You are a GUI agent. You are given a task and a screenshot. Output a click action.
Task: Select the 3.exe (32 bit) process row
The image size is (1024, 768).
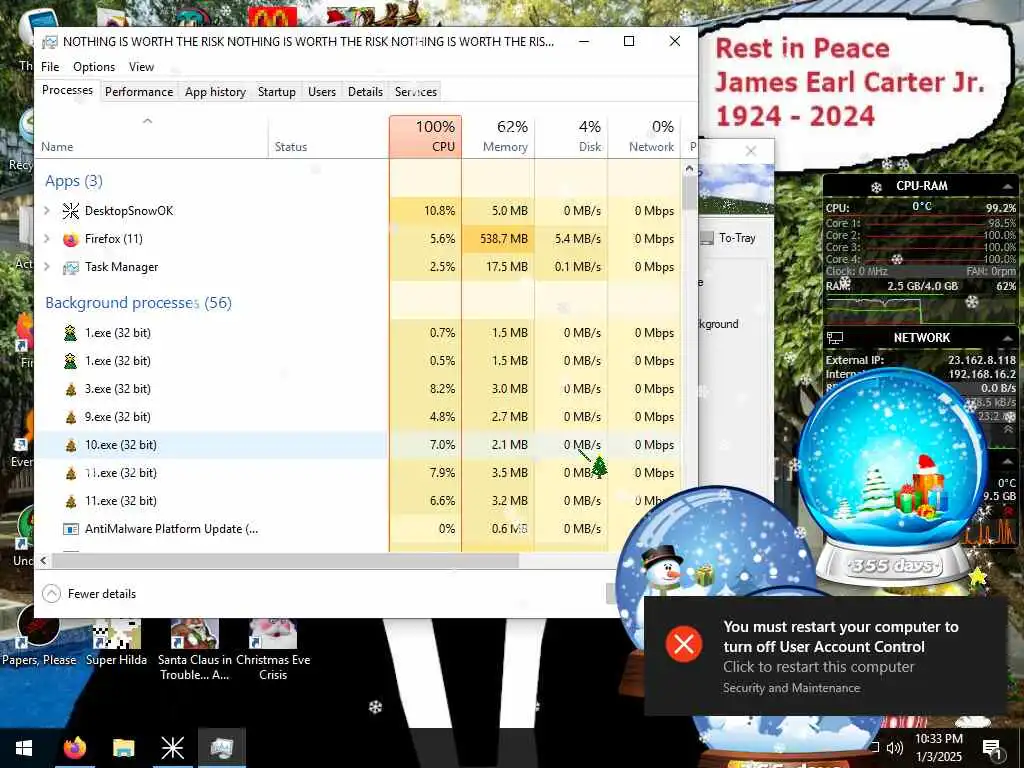click(x=357, y=389)
